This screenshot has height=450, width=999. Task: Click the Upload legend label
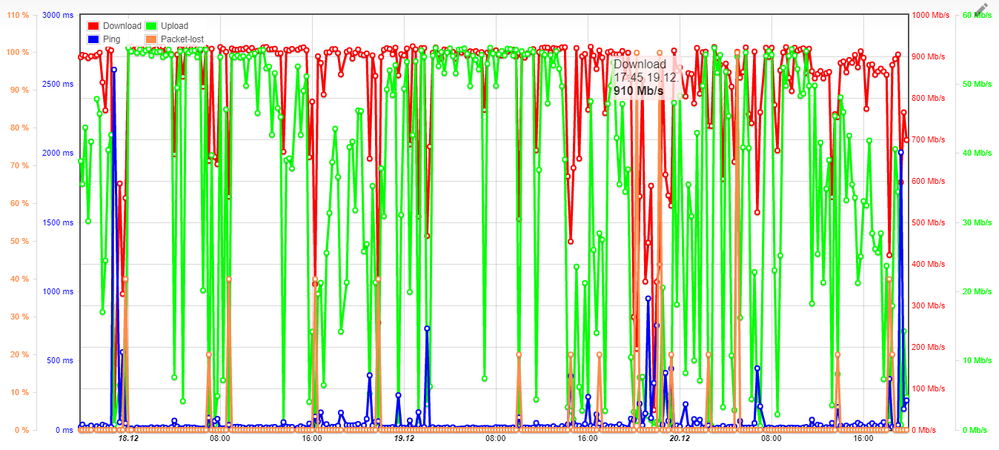175,26
